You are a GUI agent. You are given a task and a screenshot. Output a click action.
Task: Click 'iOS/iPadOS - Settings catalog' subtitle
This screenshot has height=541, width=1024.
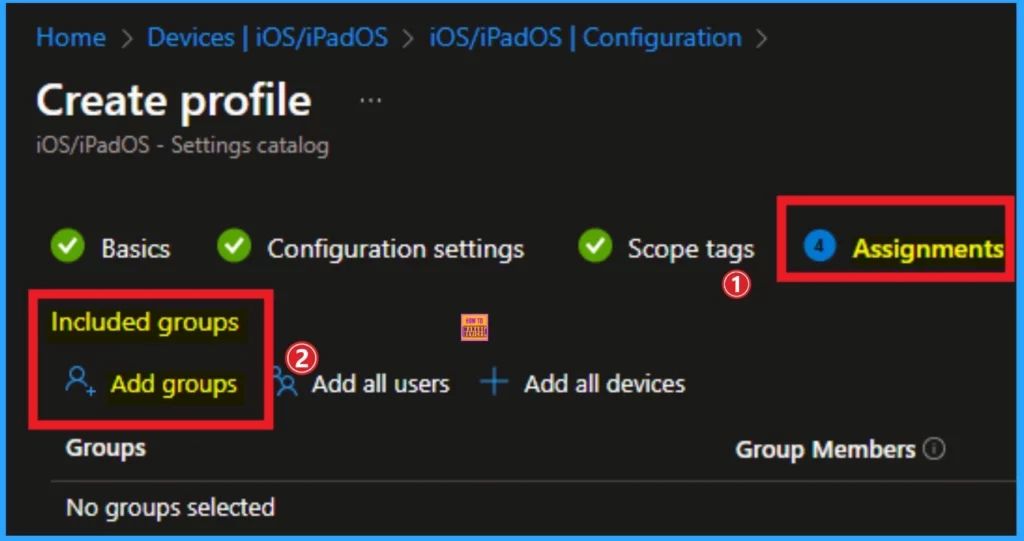tap(182, 145)
